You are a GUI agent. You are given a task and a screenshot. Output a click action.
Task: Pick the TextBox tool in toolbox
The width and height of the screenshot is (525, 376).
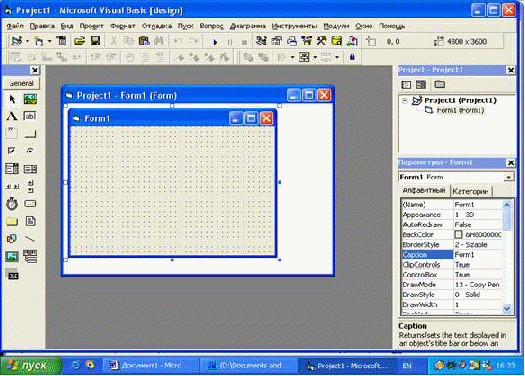(x=30, y=117)
